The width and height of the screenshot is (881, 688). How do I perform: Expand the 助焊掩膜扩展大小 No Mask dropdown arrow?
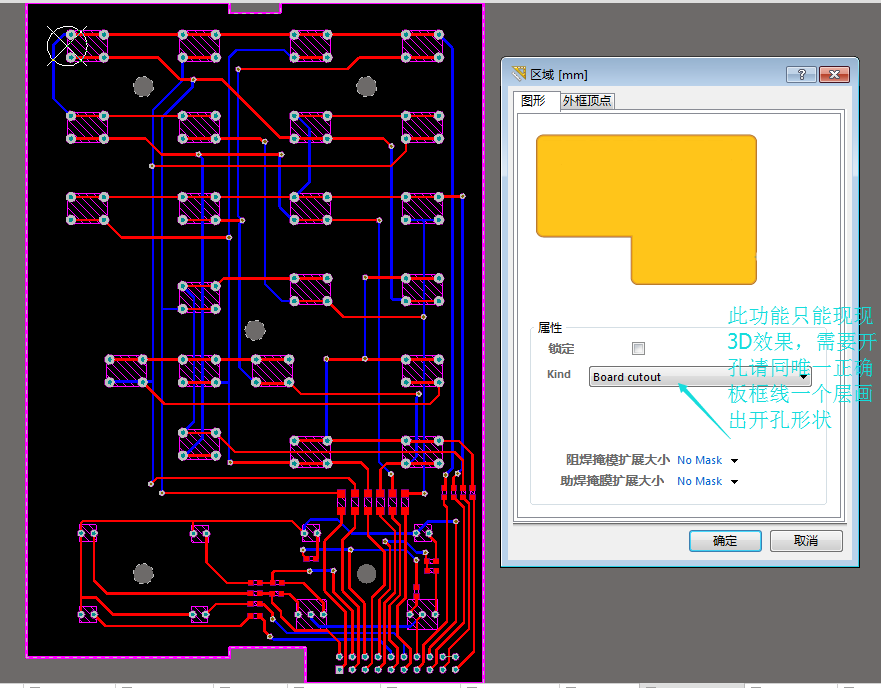point(735,482)
